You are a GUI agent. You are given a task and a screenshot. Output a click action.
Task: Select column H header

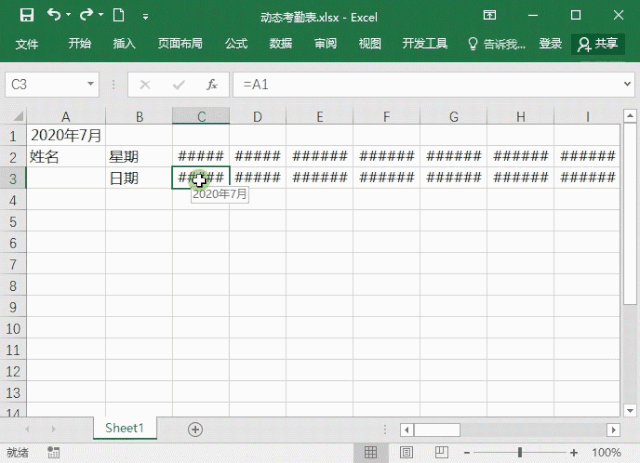point(520,117)
